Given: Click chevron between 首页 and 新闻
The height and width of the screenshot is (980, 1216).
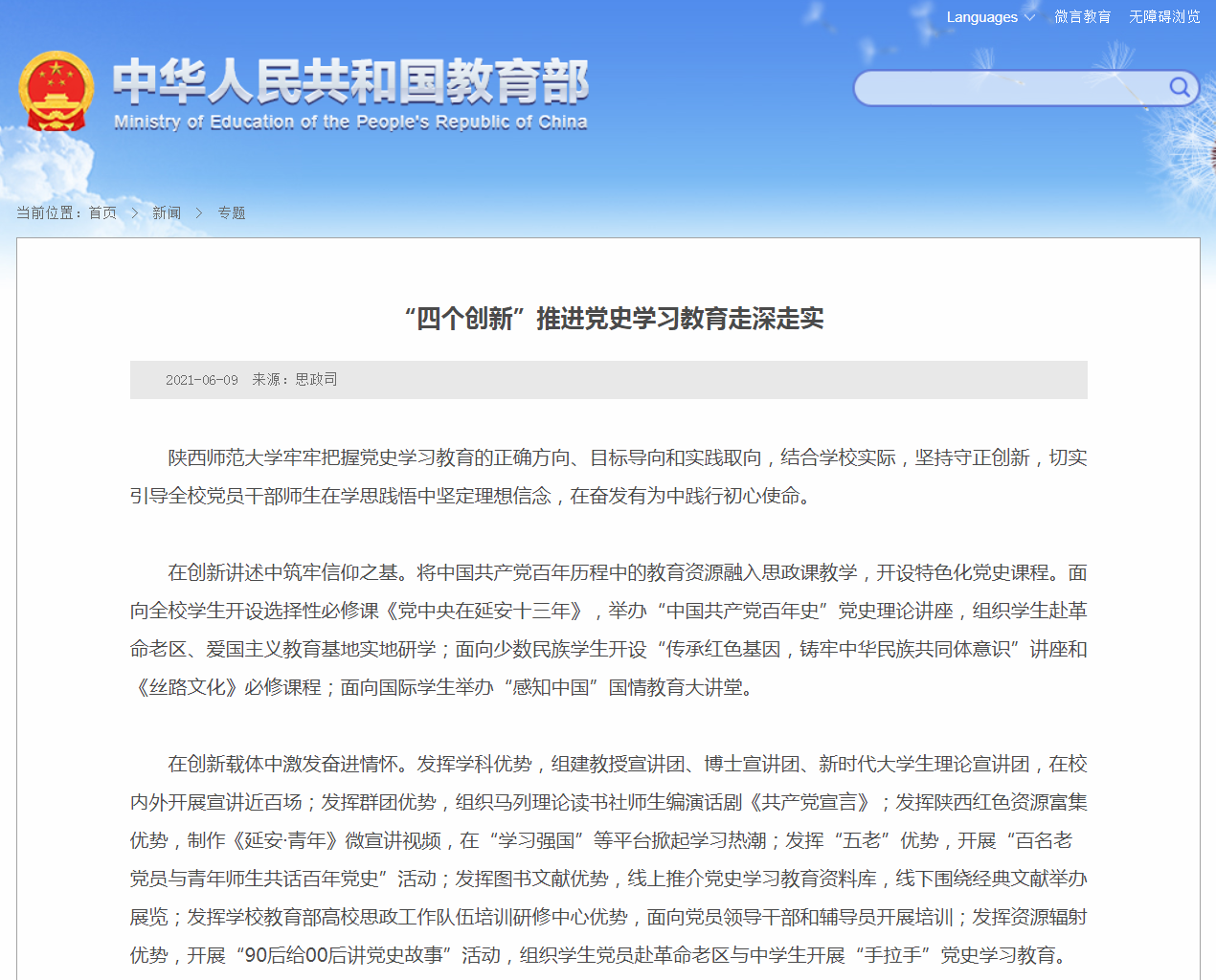Looking at the screenshot, I should [135, 213].
